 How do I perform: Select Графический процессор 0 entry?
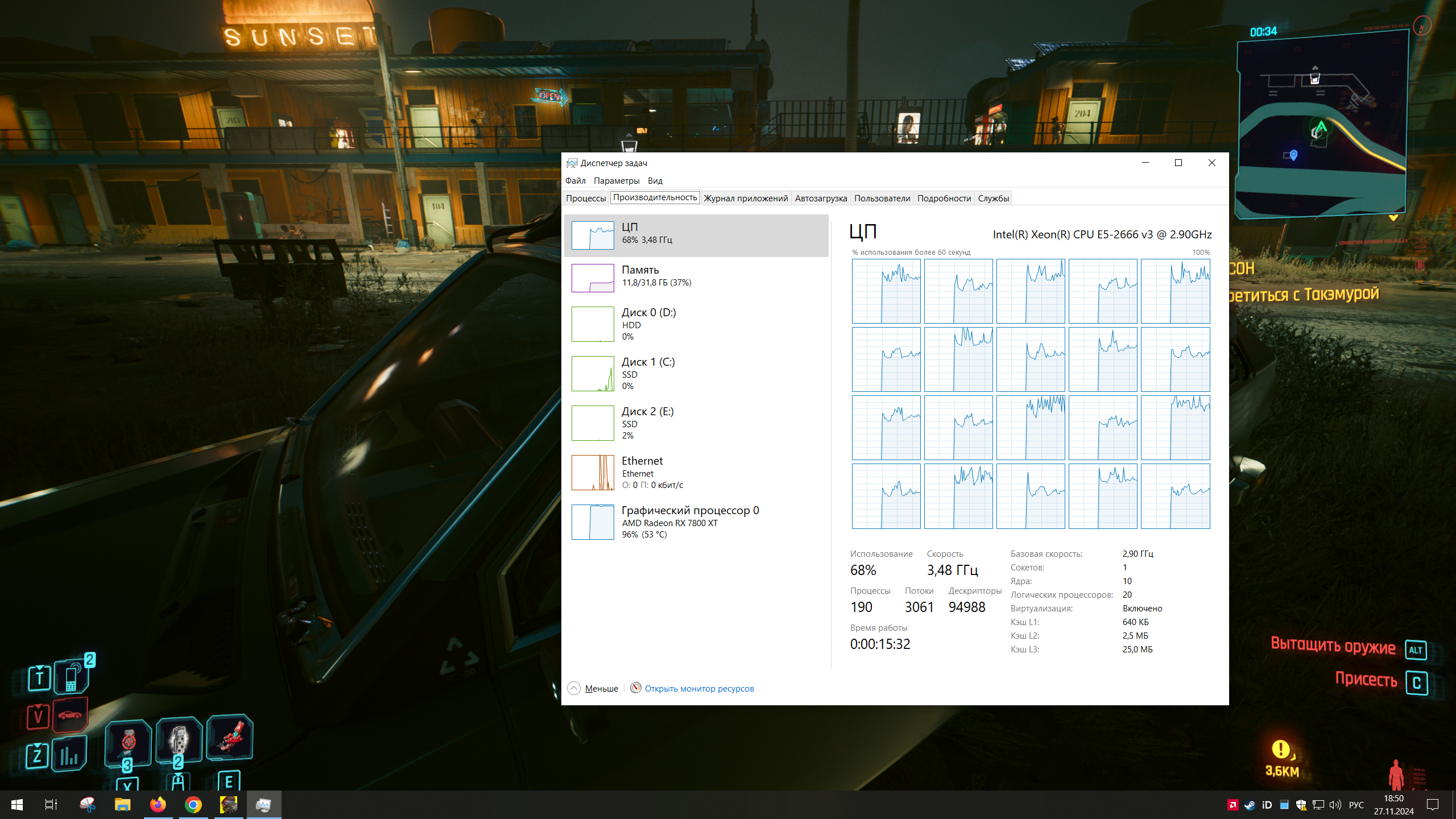point(696,522)
